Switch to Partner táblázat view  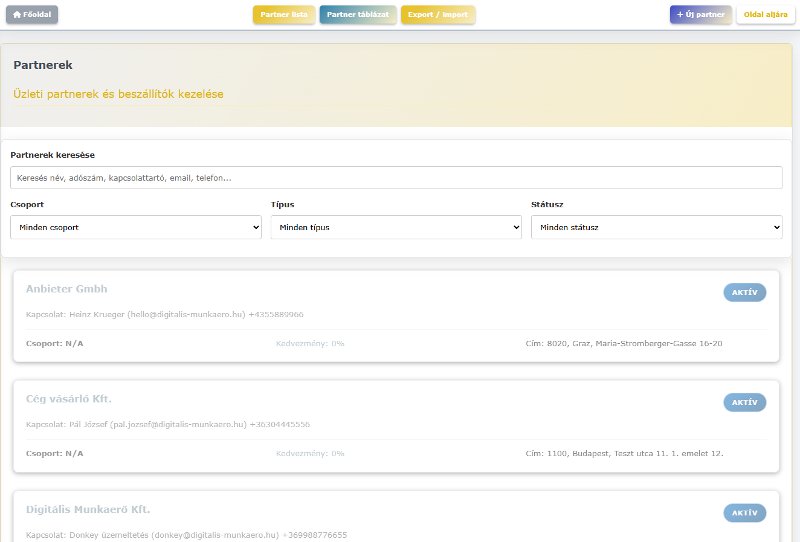click(x=357, y=15)
